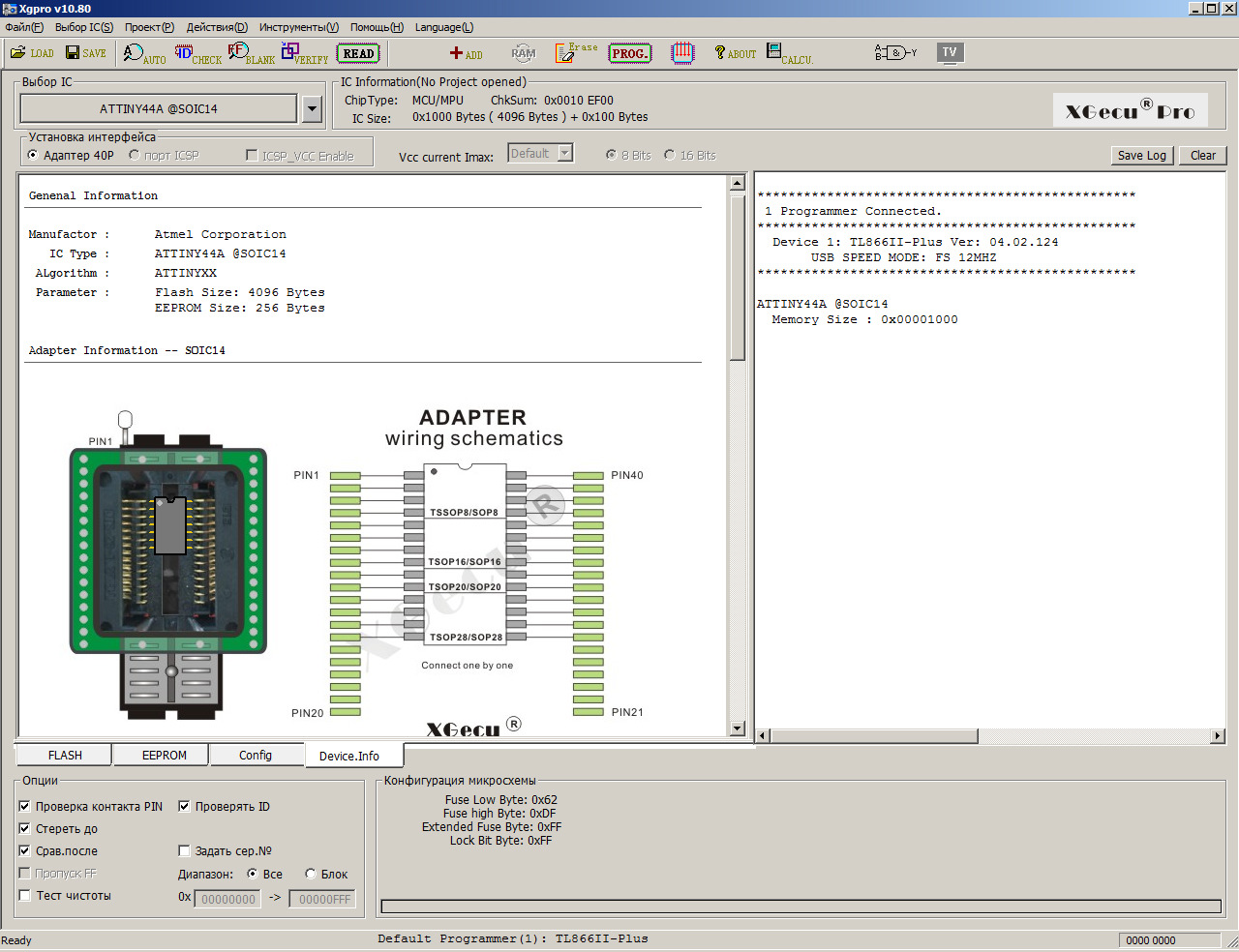
Task: Select 8 Bits radio option
Action: pos(612,155)
